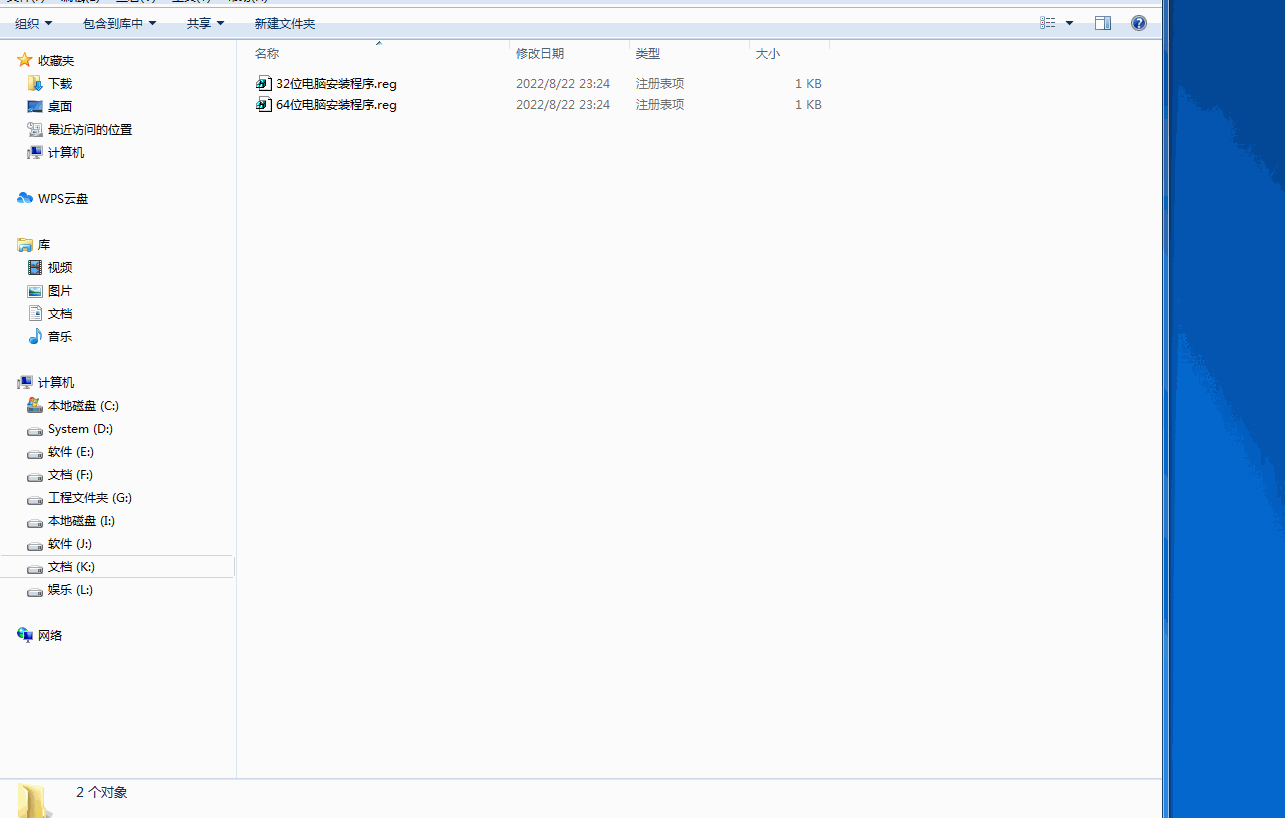Select the 64位电脑安装程序.reg file icon
Image resolution: width=1285 pixels, height=818 pixels.
[x=264, y=104]
